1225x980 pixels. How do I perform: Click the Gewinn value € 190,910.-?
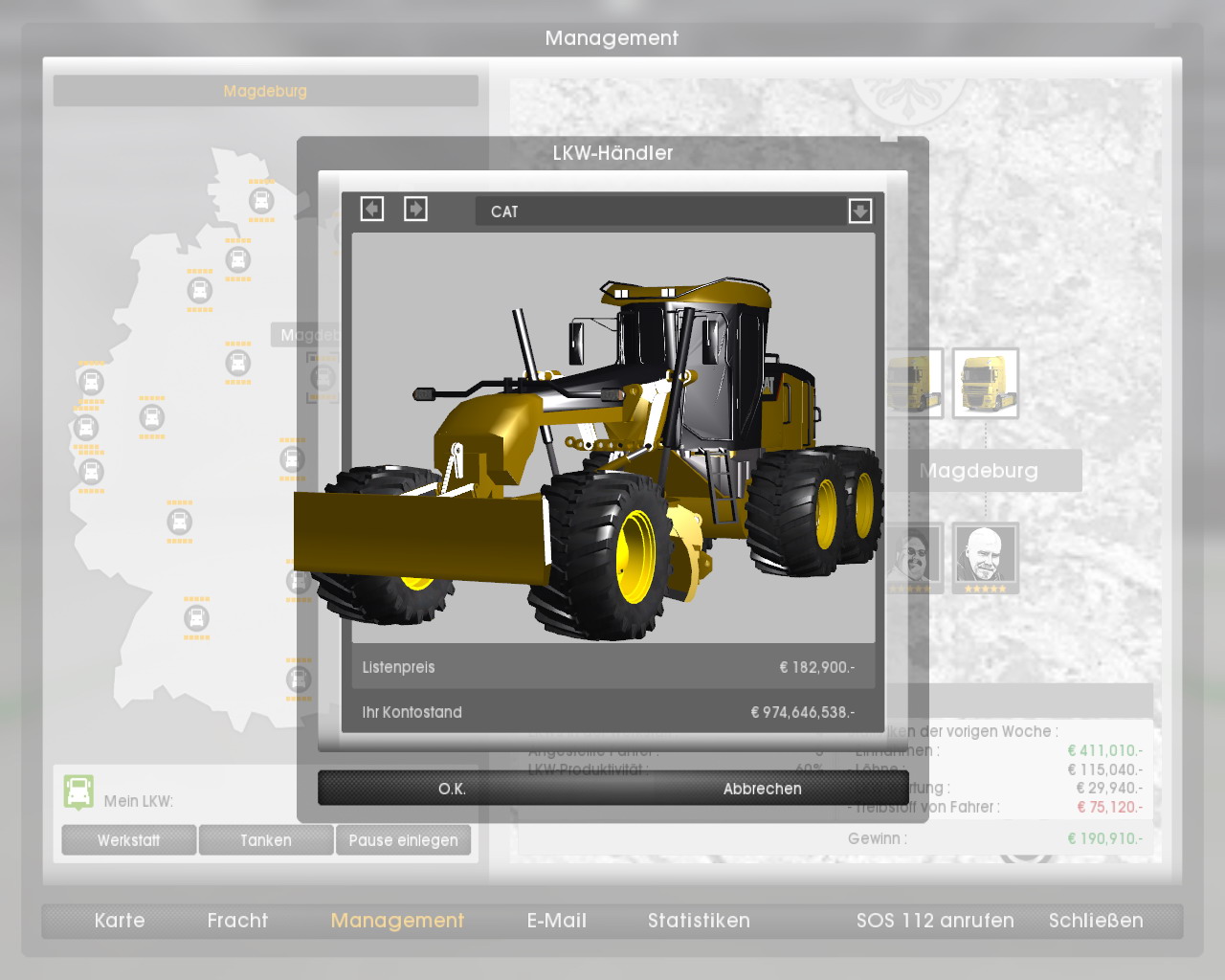1104,838
